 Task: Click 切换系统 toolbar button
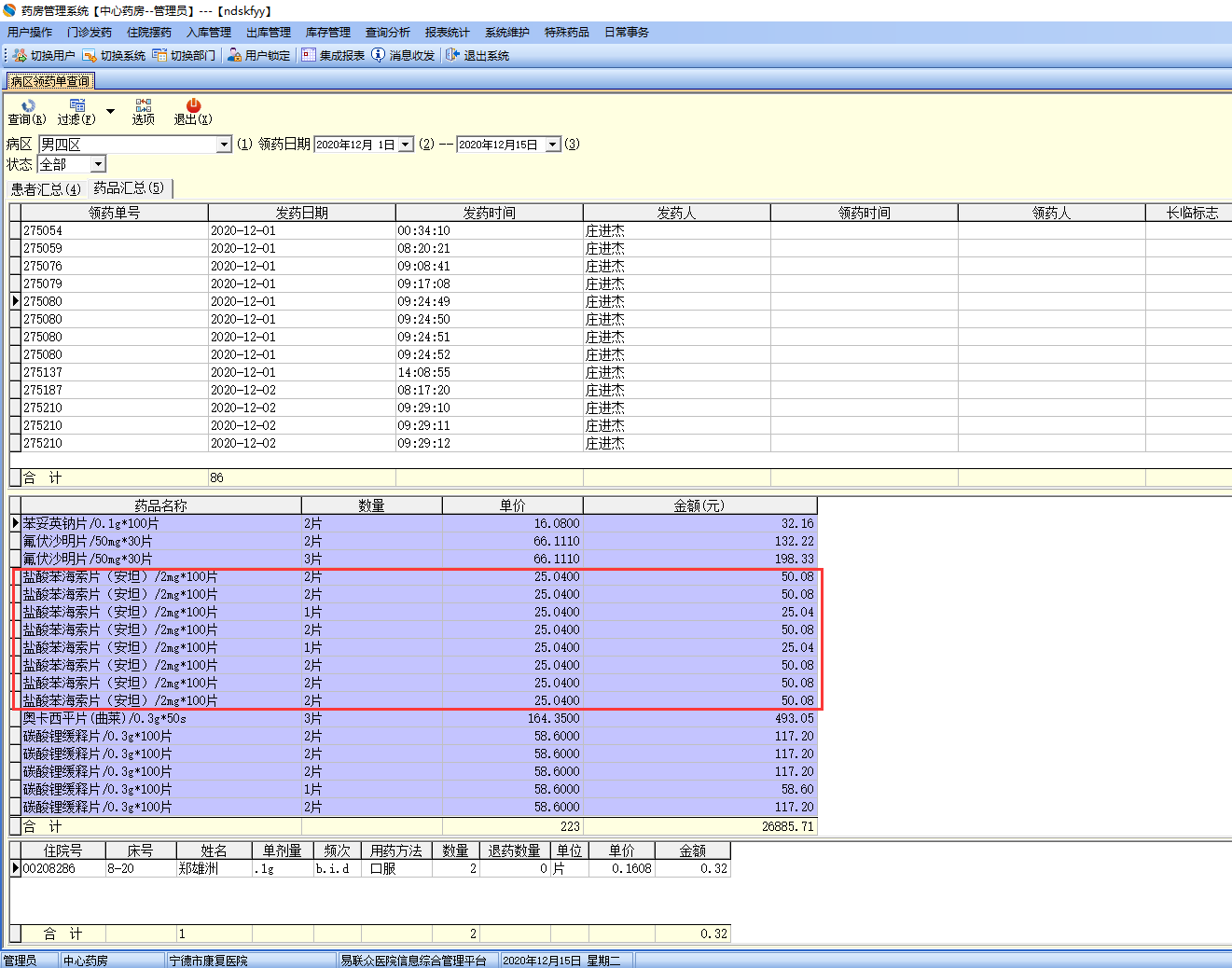pos(114,56)
